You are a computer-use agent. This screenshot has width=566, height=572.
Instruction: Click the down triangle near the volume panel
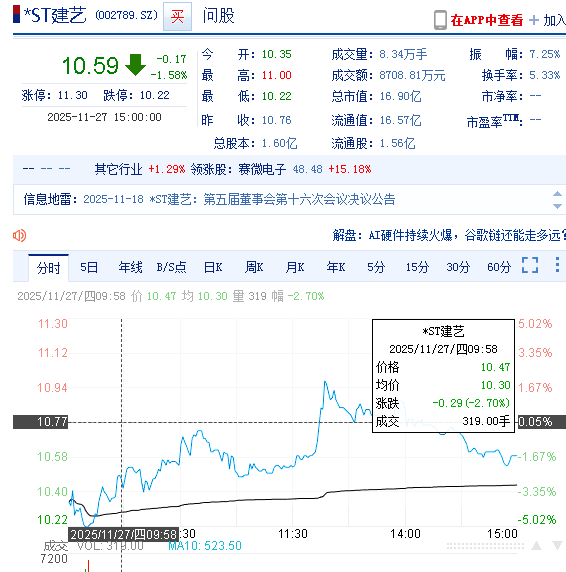[557, 546]
